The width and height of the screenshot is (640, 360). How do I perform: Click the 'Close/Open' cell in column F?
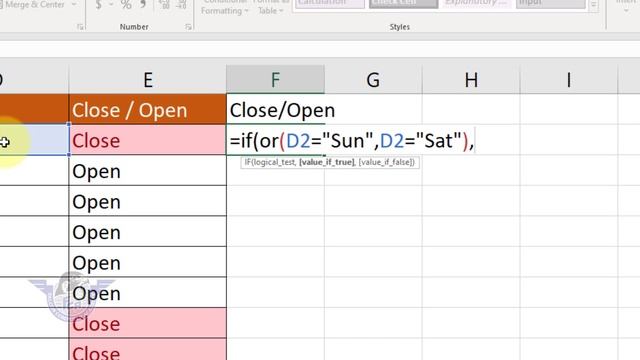tap(276, 109)
